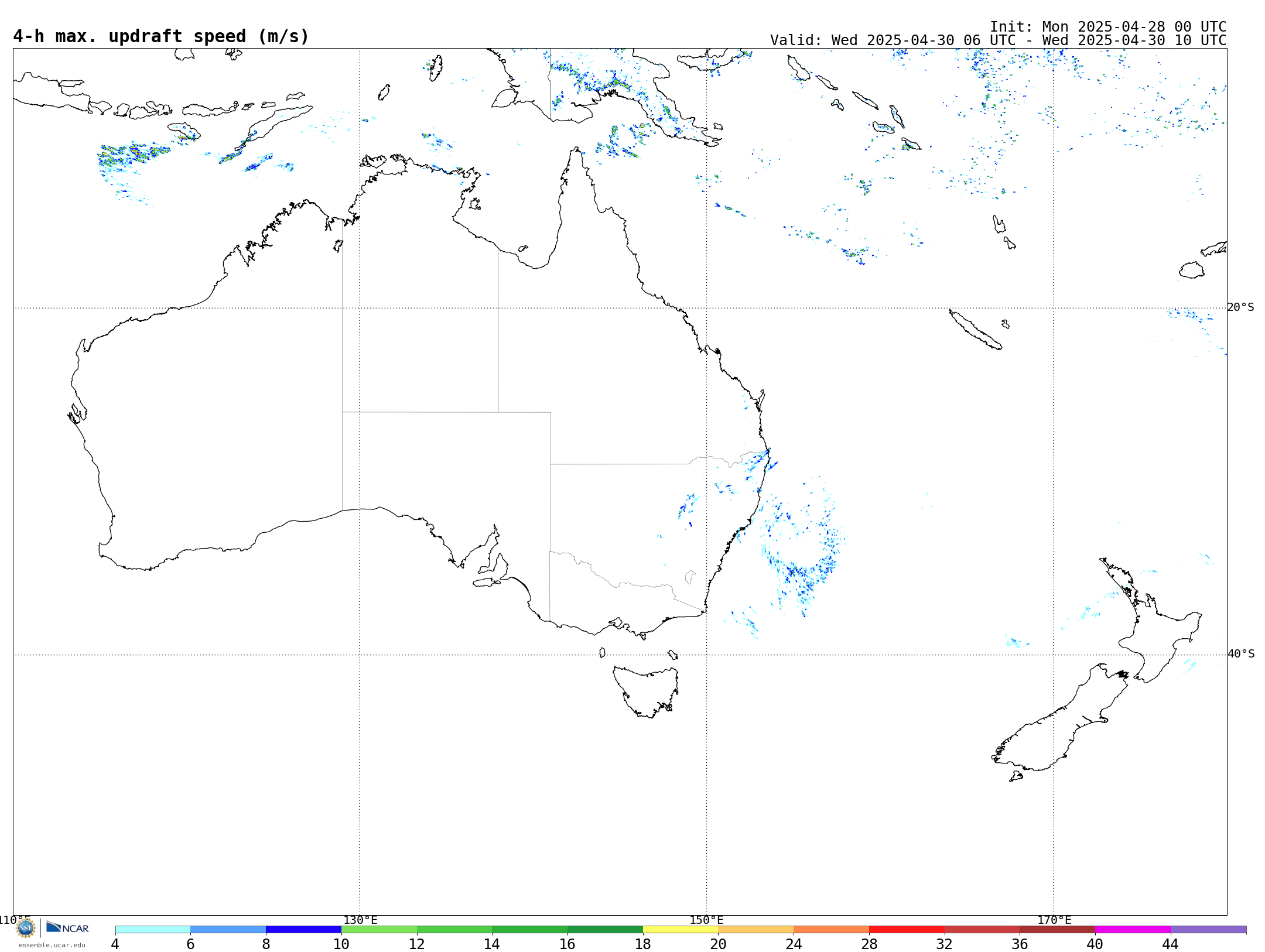
Task: Select the light blue 6–8 colorbar swatch
Action: (x=228, y=929)
